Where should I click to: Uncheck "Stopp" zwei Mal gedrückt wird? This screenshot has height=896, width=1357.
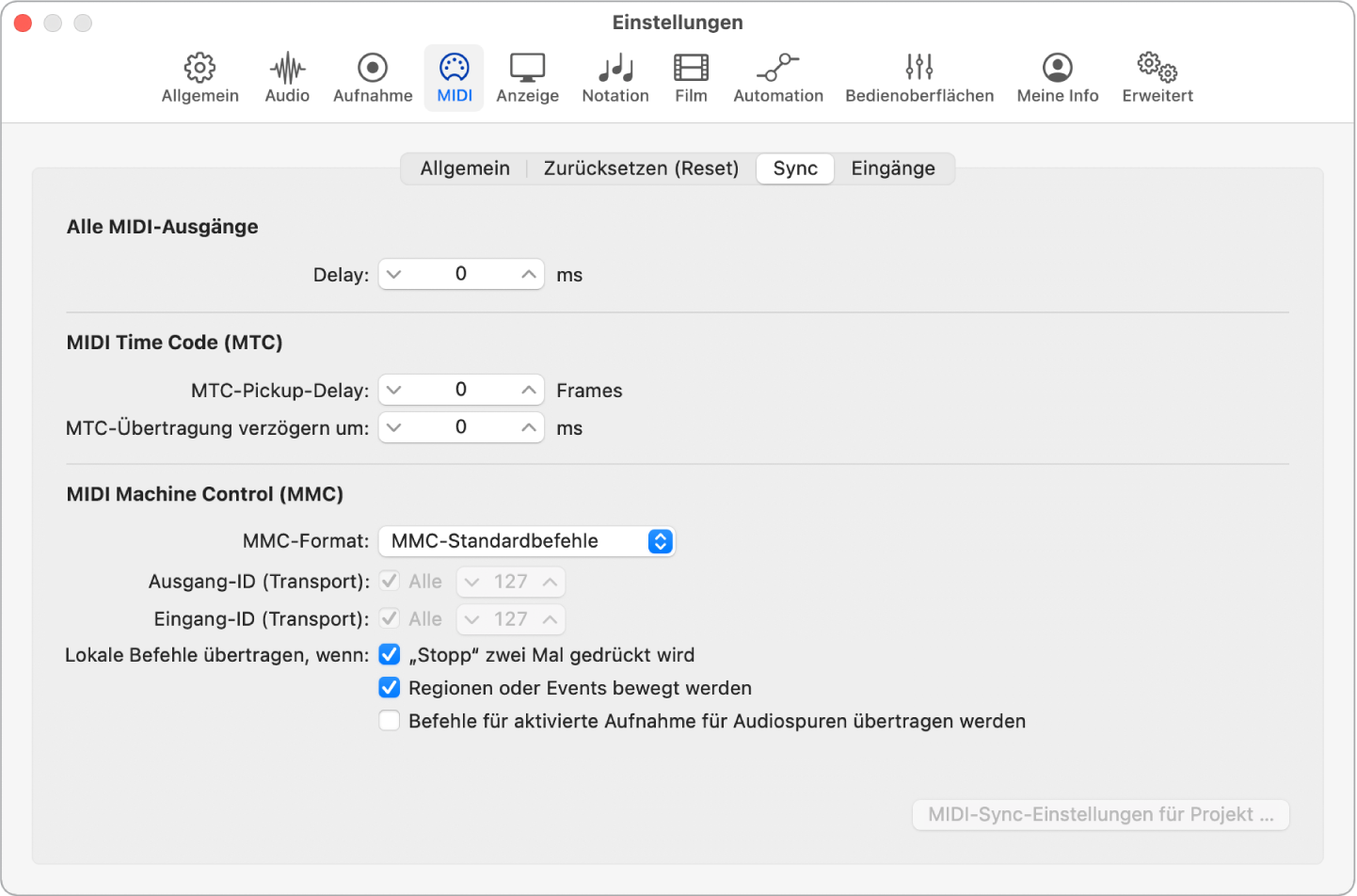pos(389,654)
